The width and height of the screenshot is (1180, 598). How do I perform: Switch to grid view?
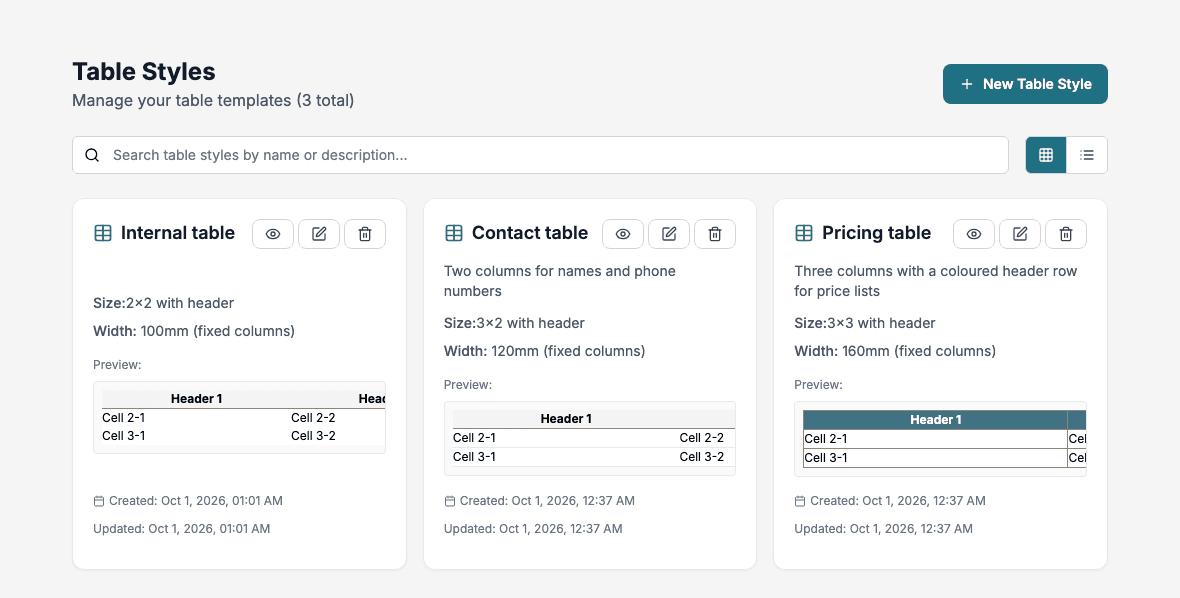click(1046, 155)
